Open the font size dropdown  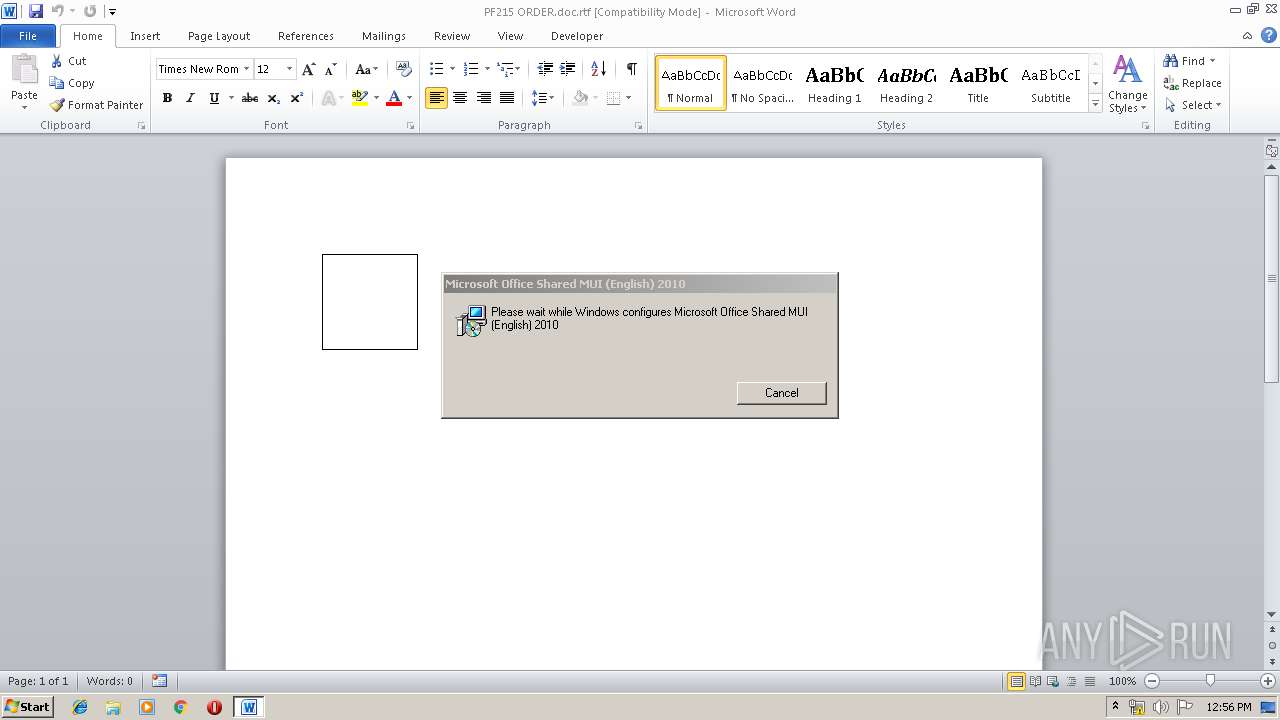click(x=290, y=69)
